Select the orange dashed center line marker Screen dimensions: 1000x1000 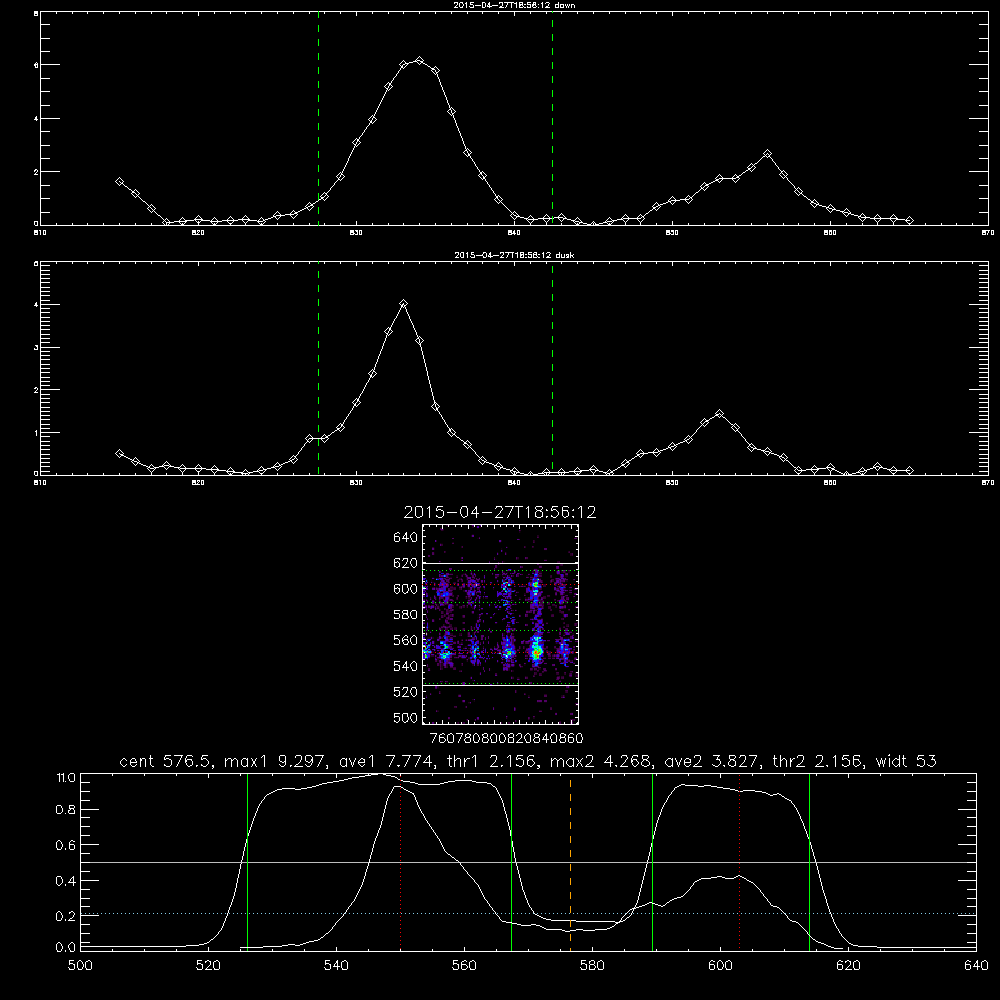coord(570,861)
